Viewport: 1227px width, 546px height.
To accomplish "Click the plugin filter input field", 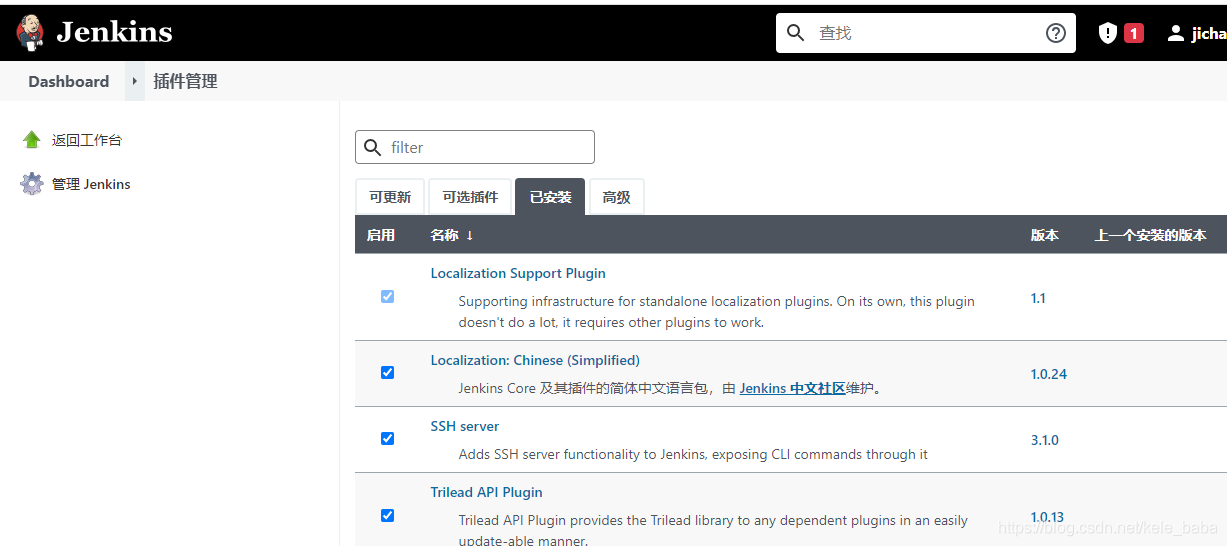I will (x=475, y=147).
